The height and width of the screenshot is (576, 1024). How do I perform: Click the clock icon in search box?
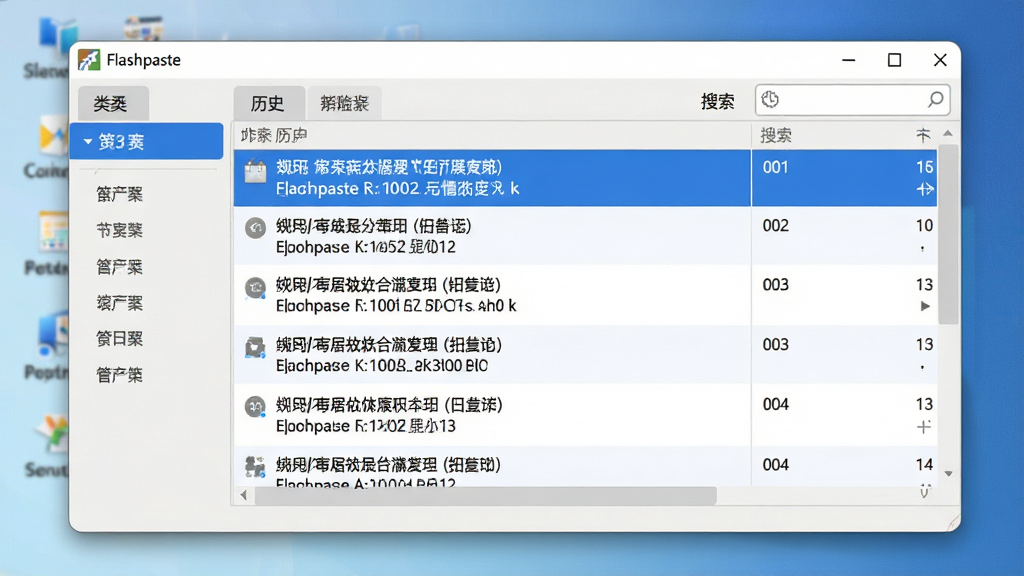tap(770, 99)
